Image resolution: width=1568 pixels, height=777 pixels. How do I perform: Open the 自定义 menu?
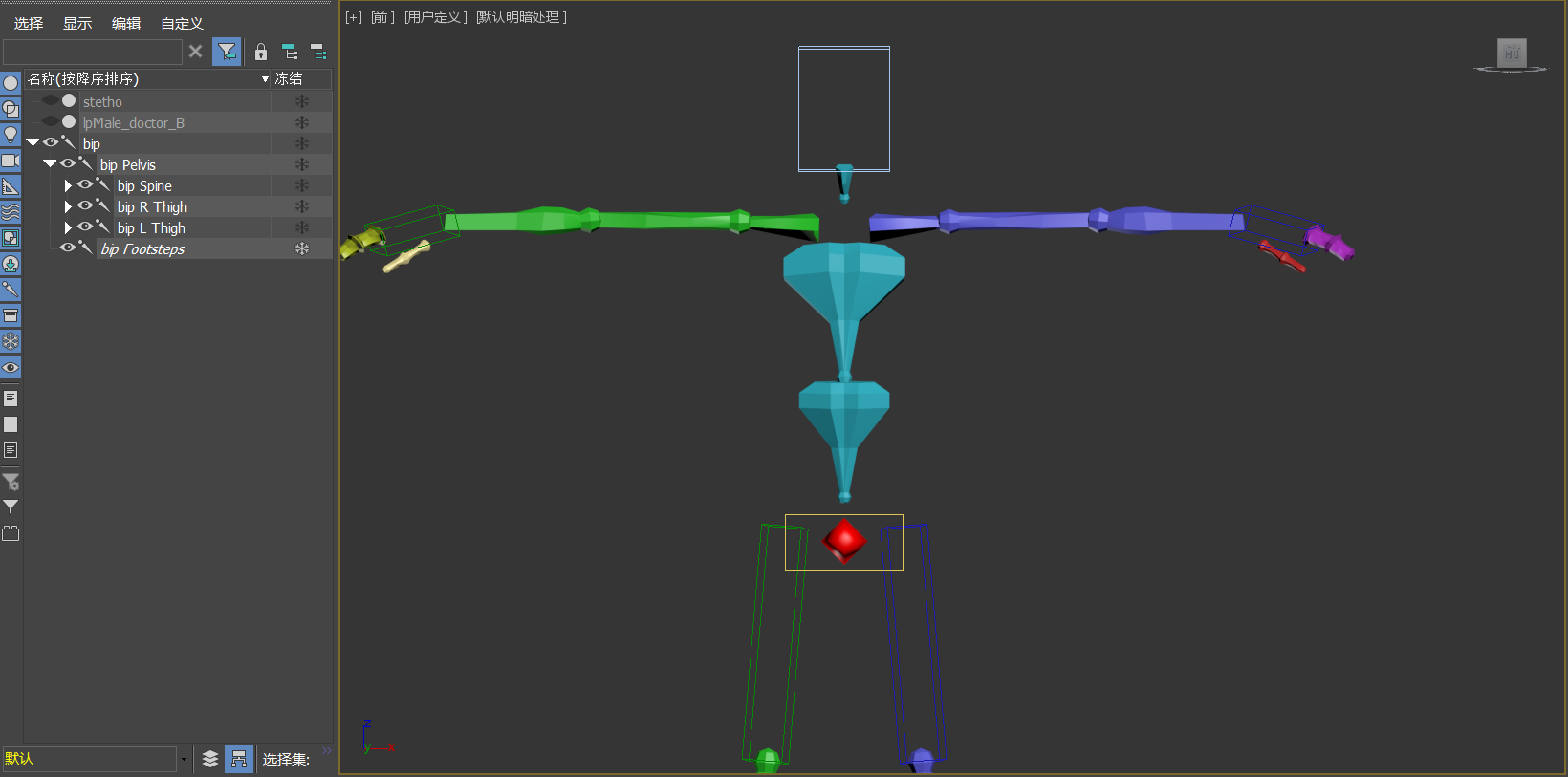182,23
